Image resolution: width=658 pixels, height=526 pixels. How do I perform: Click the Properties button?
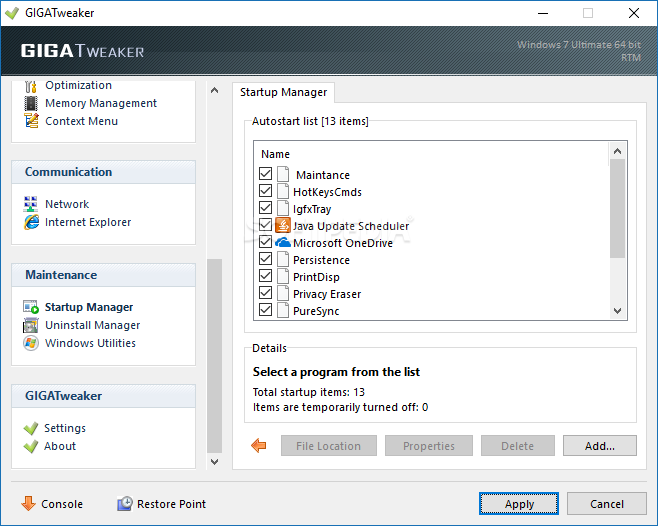(x=428, y=446)
